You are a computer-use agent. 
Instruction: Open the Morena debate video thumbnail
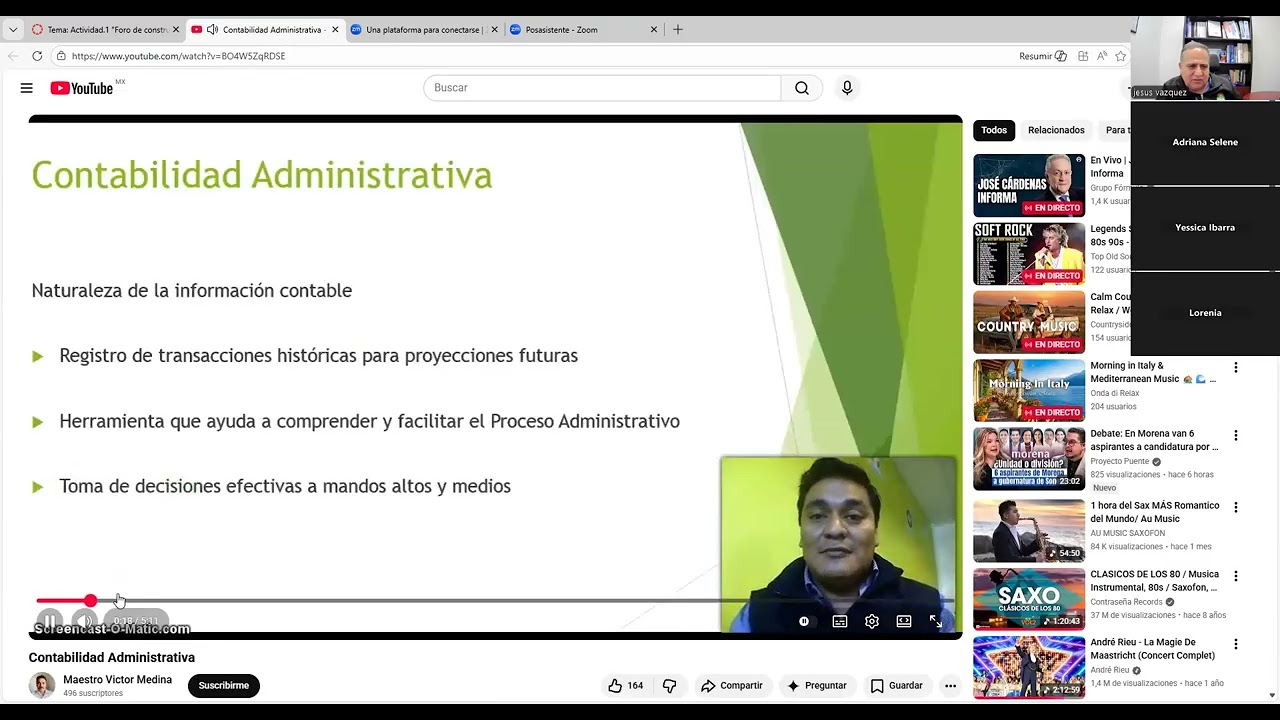1029,459
